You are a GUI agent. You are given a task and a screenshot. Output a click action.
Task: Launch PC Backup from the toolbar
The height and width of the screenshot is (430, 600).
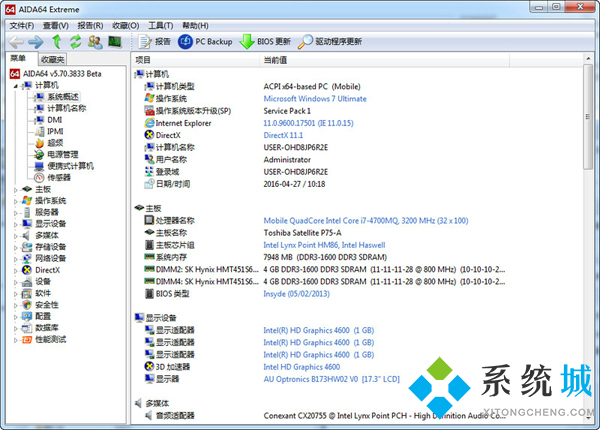pyautogui.click(x=205, y=41)
